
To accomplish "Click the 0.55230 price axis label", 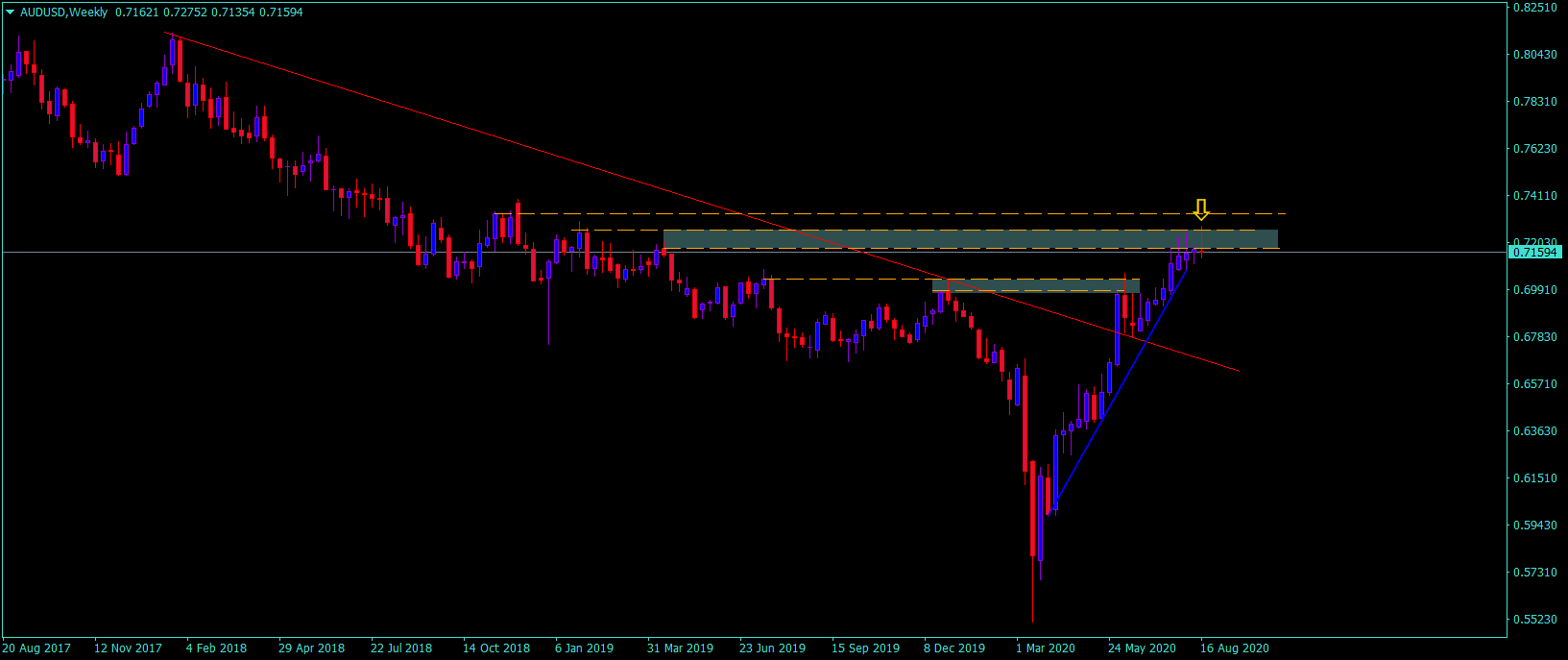I will pyautogui.click(x=1534, y=620).
